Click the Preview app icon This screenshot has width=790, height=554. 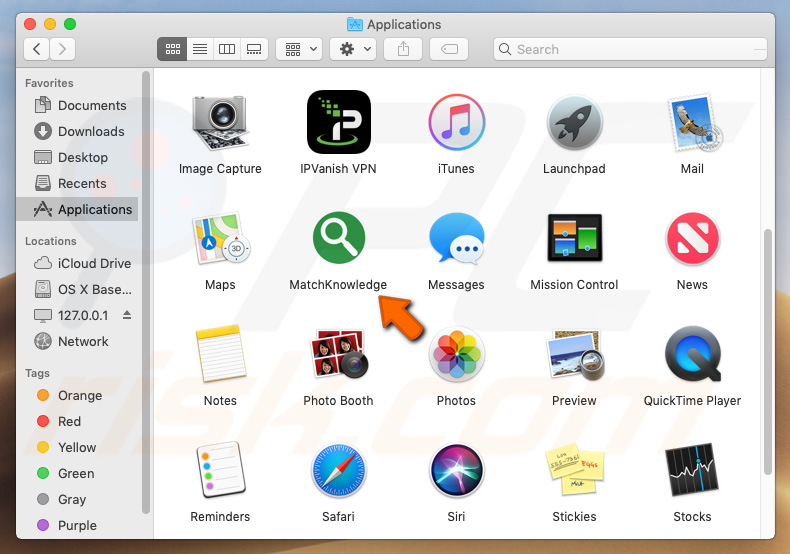(x=574, y=354)
